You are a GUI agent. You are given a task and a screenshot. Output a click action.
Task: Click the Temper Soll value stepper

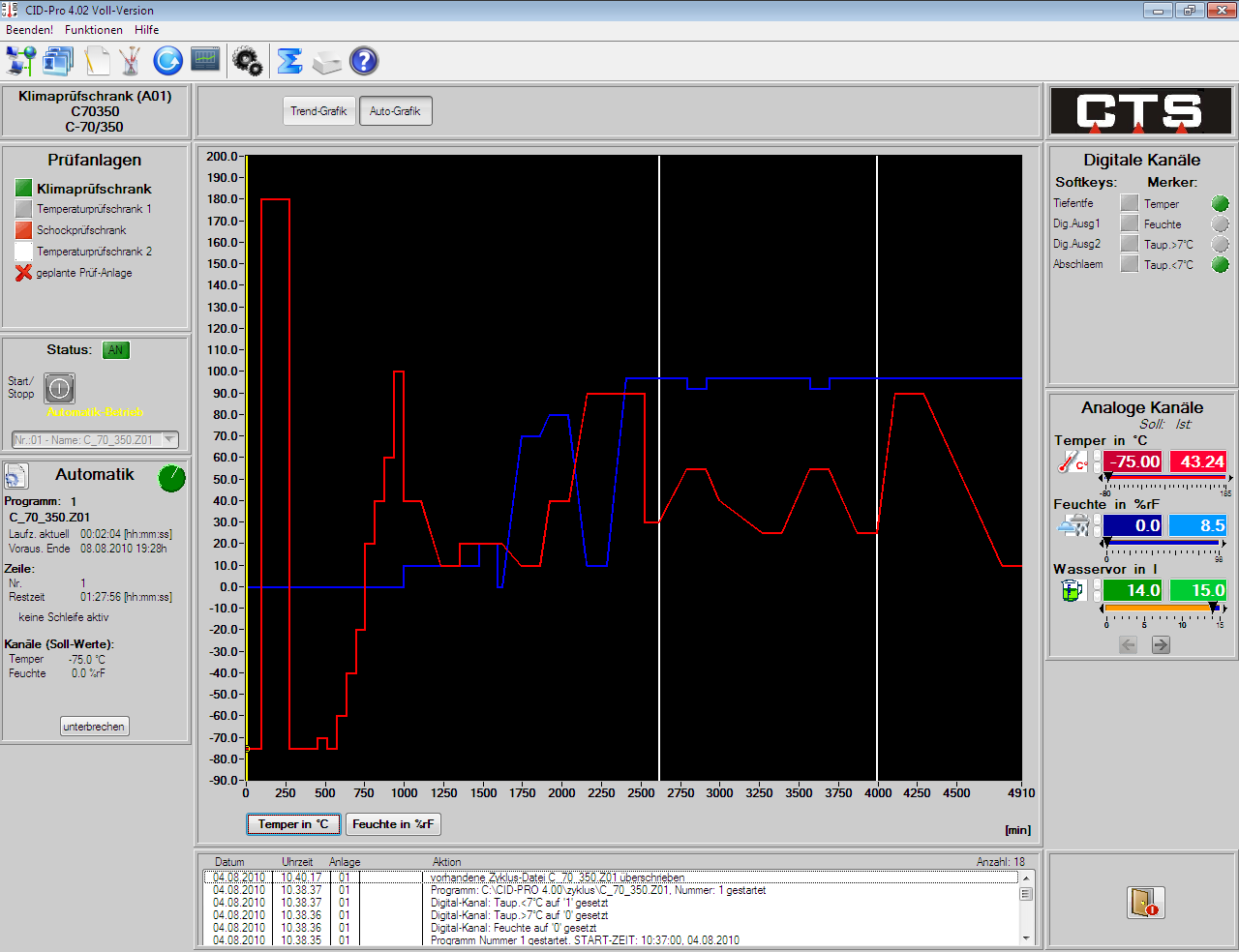point(1097,461)
